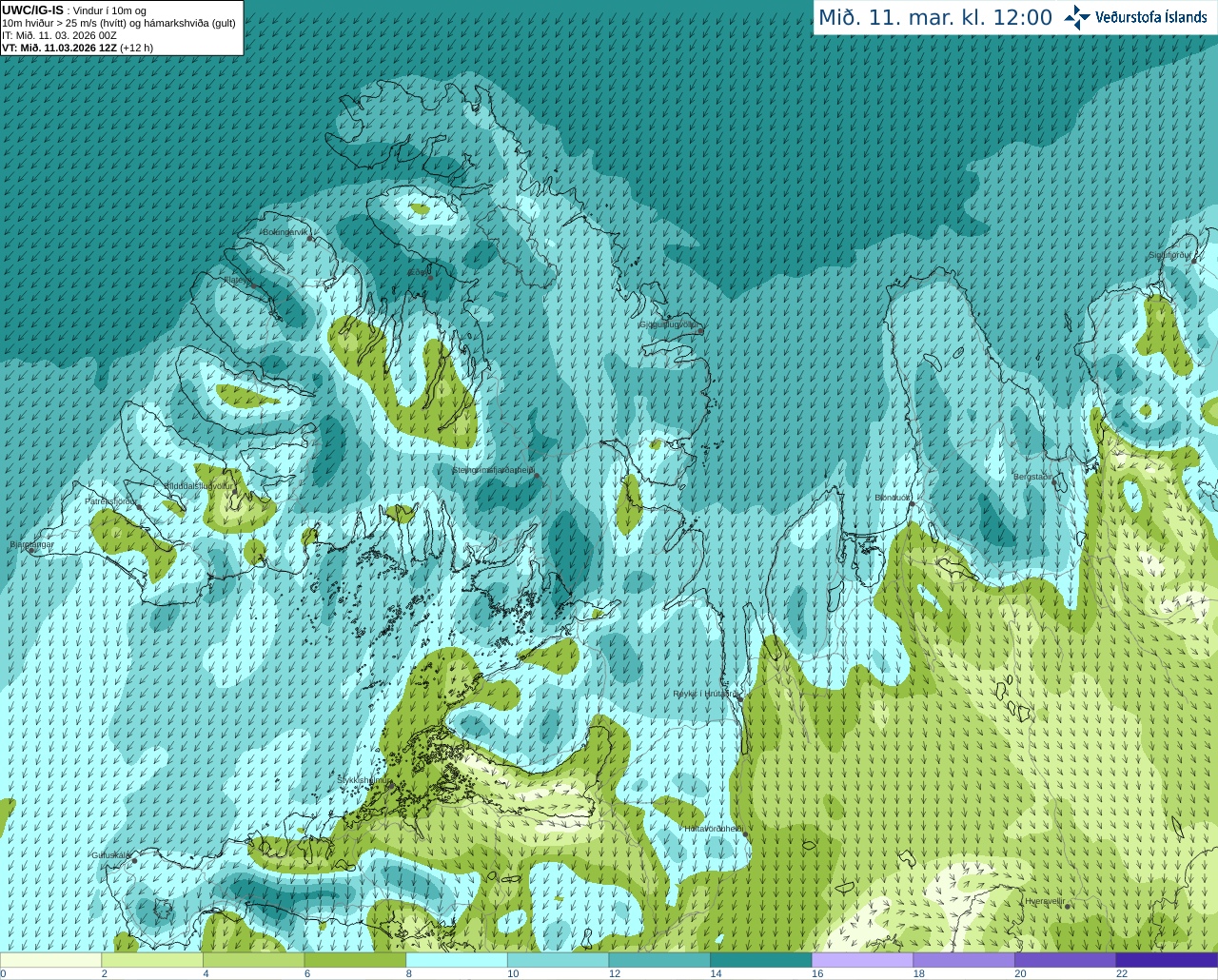Click the Holtavörðuheiði station label
This screenshot has height=980, width=1218.
click(x=713, y=829)
